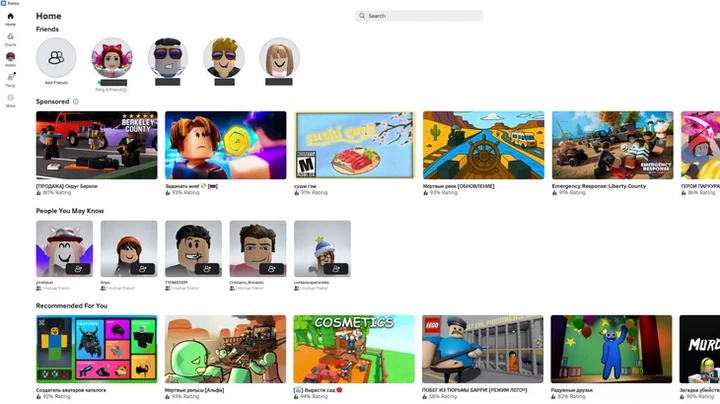Click add-friend icon on black-haired grinning avatar
Image resolution: width=720 pixels, height=404 pixels.
(x=207, y=269)
